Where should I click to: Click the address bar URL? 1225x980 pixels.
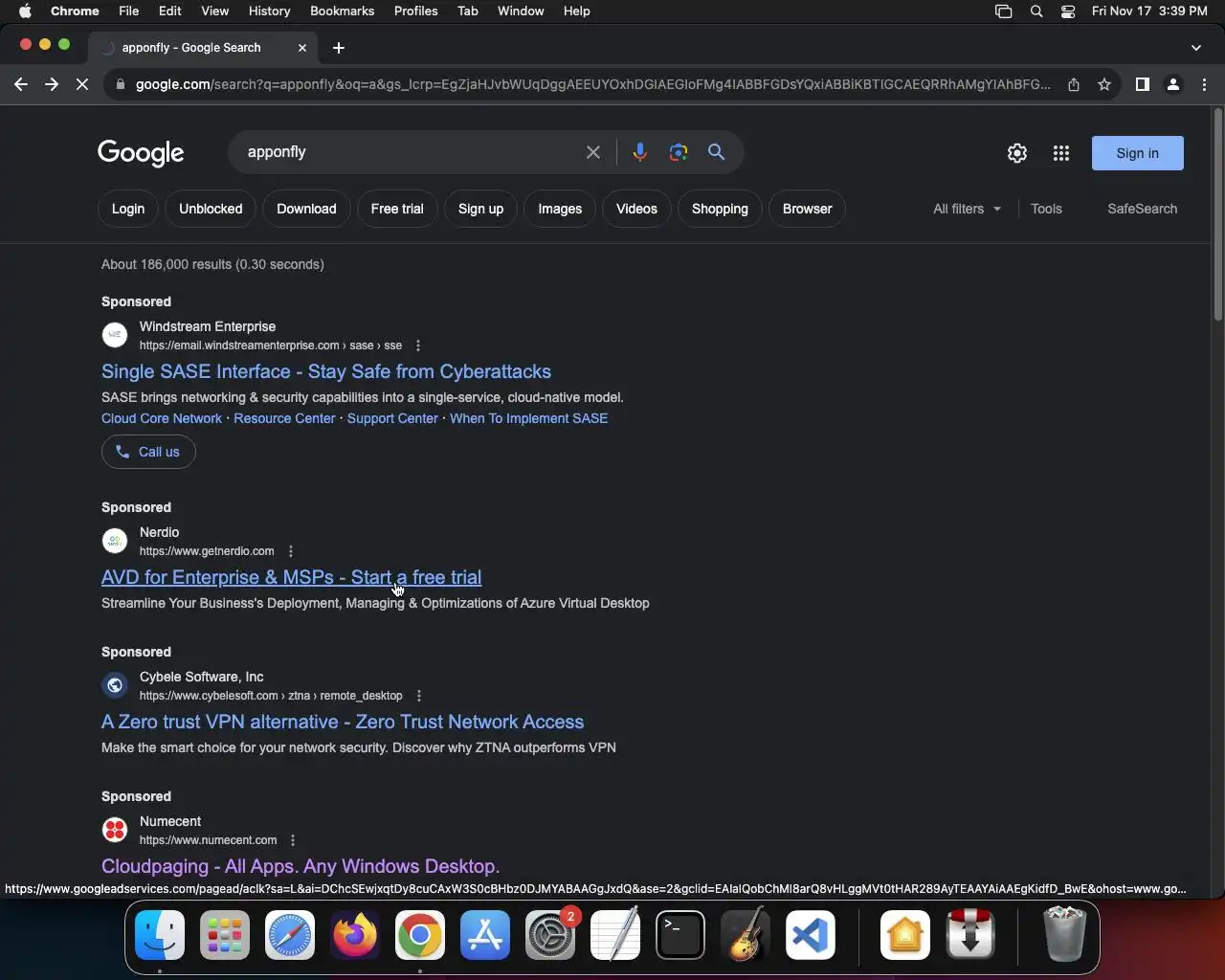592,84
